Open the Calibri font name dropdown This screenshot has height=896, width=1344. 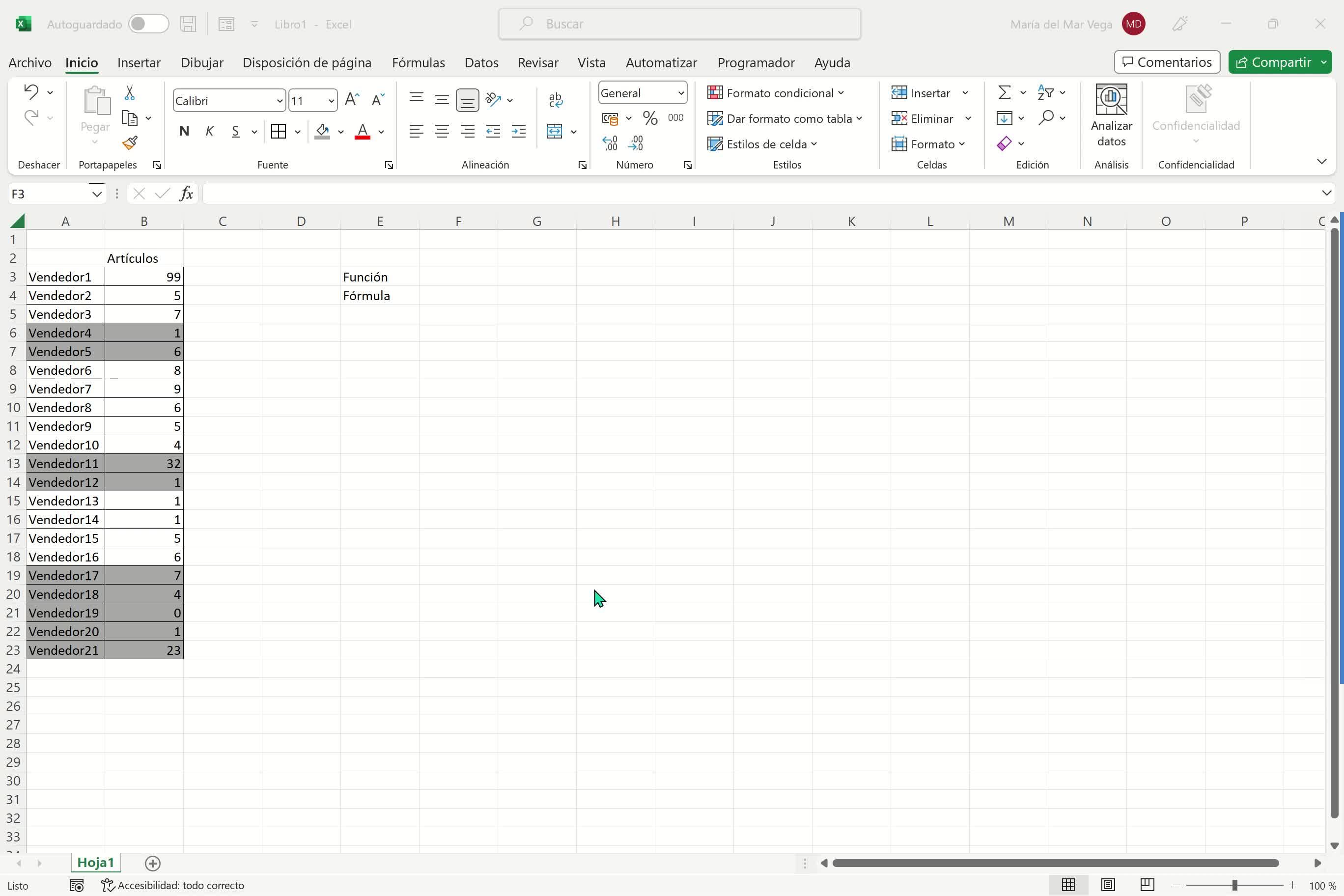pos(280,101)
